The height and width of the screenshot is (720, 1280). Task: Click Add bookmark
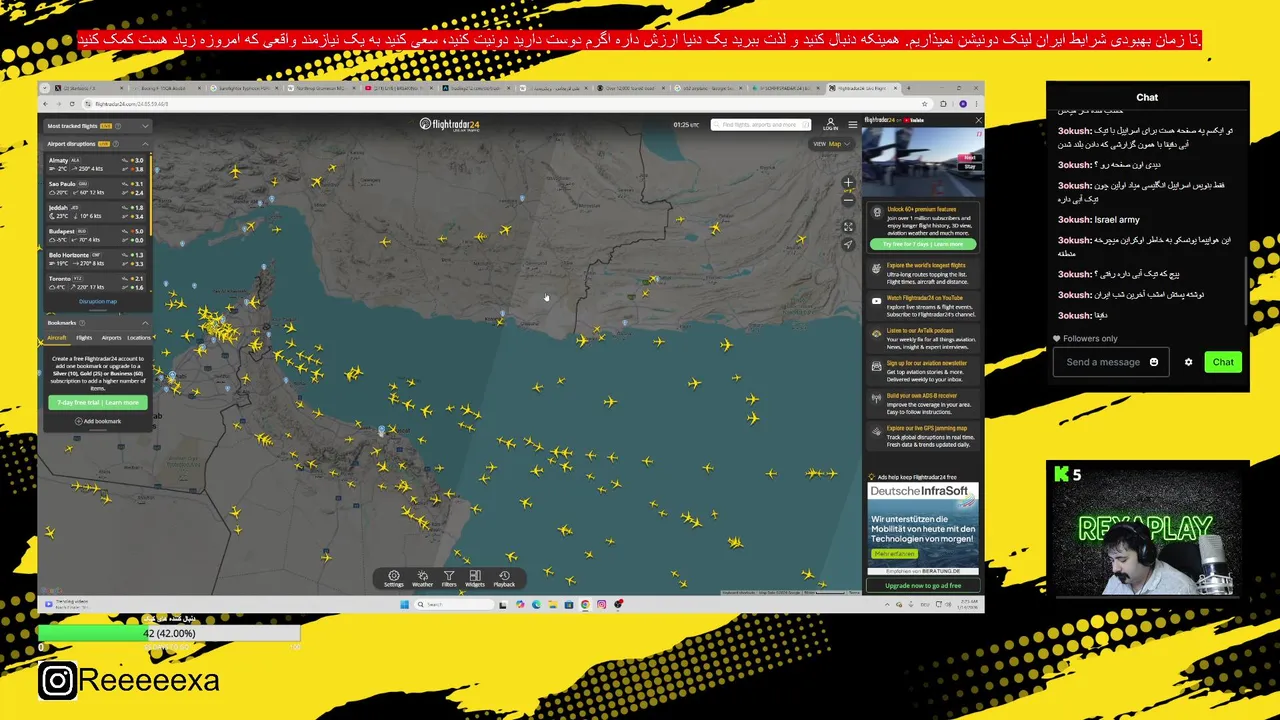tap(98, 421)
